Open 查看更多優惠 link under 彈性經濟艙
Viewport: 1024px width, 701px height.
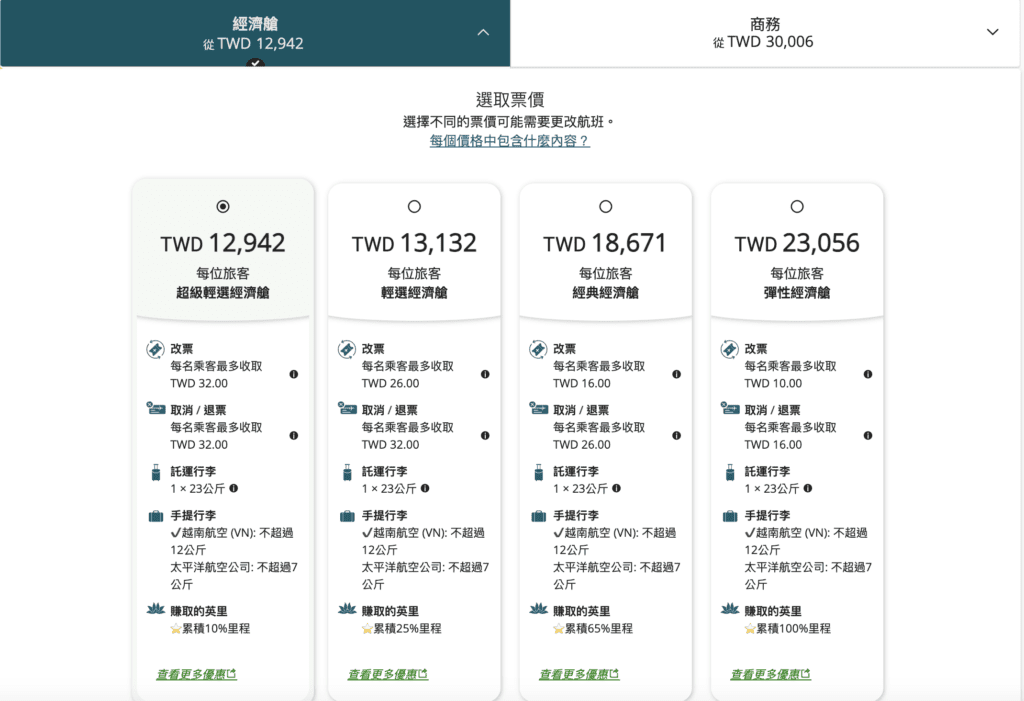[x=770, y=674]
